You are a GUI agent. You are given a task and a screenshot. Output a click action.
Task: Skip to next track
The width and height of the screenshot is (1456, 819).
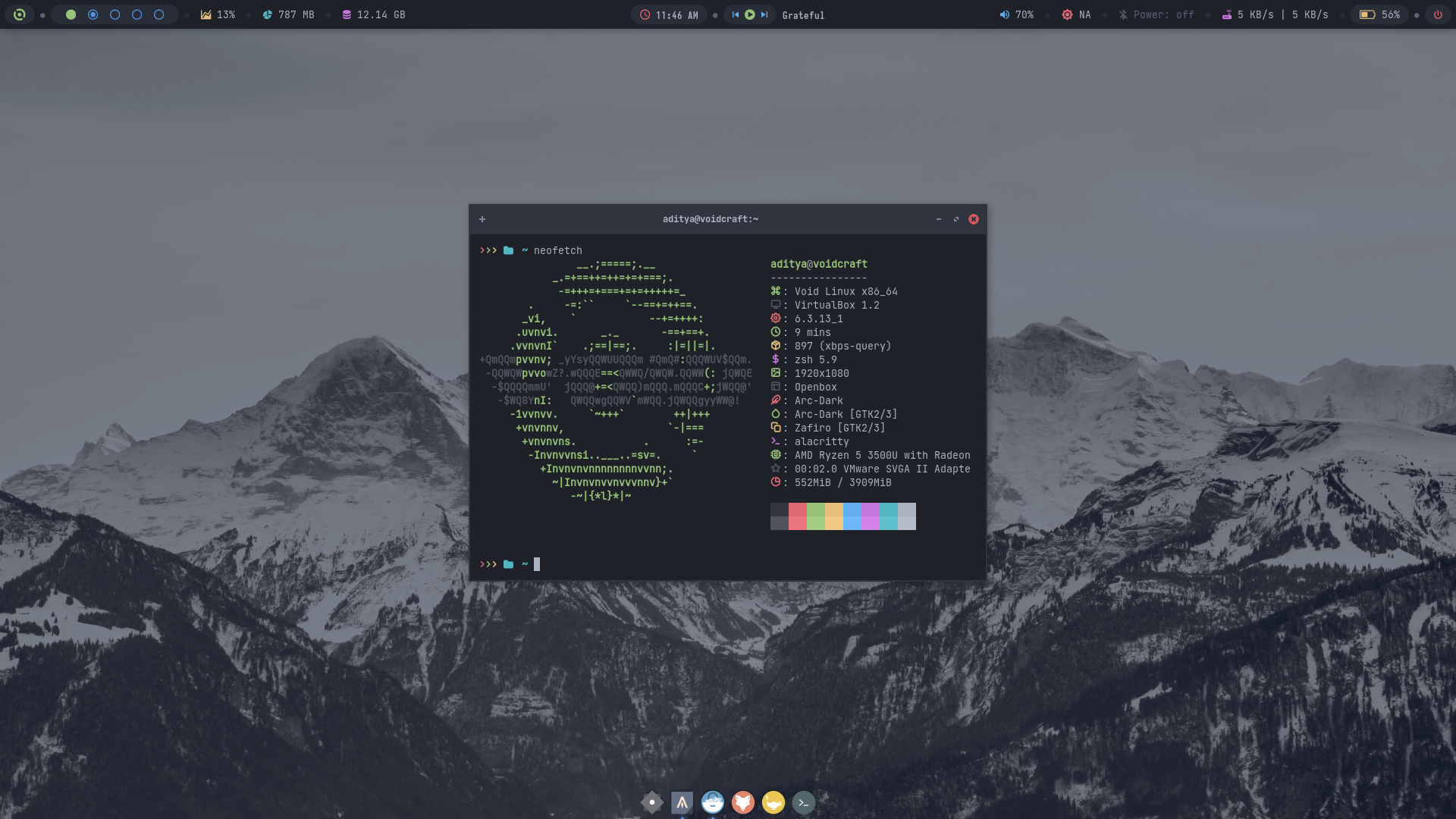(764, 14)
